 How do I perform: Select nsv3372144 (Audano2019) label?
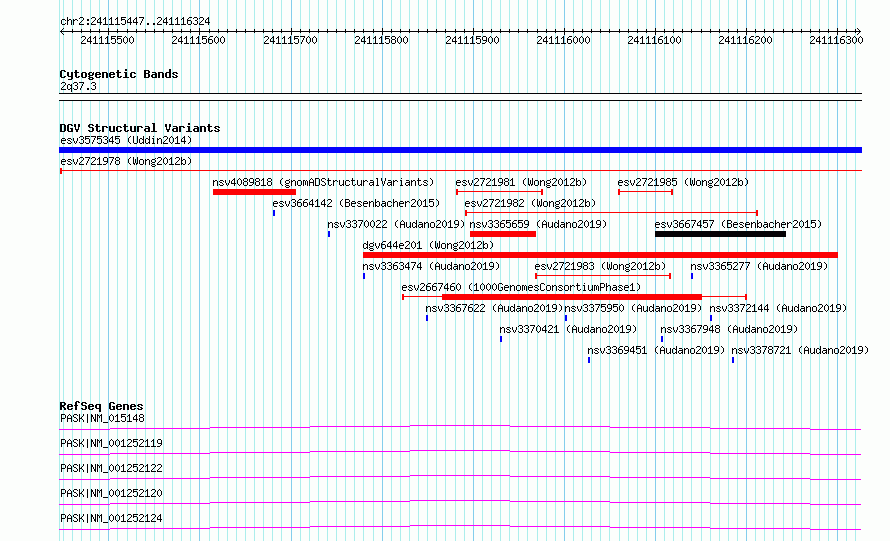coord(778,308)
